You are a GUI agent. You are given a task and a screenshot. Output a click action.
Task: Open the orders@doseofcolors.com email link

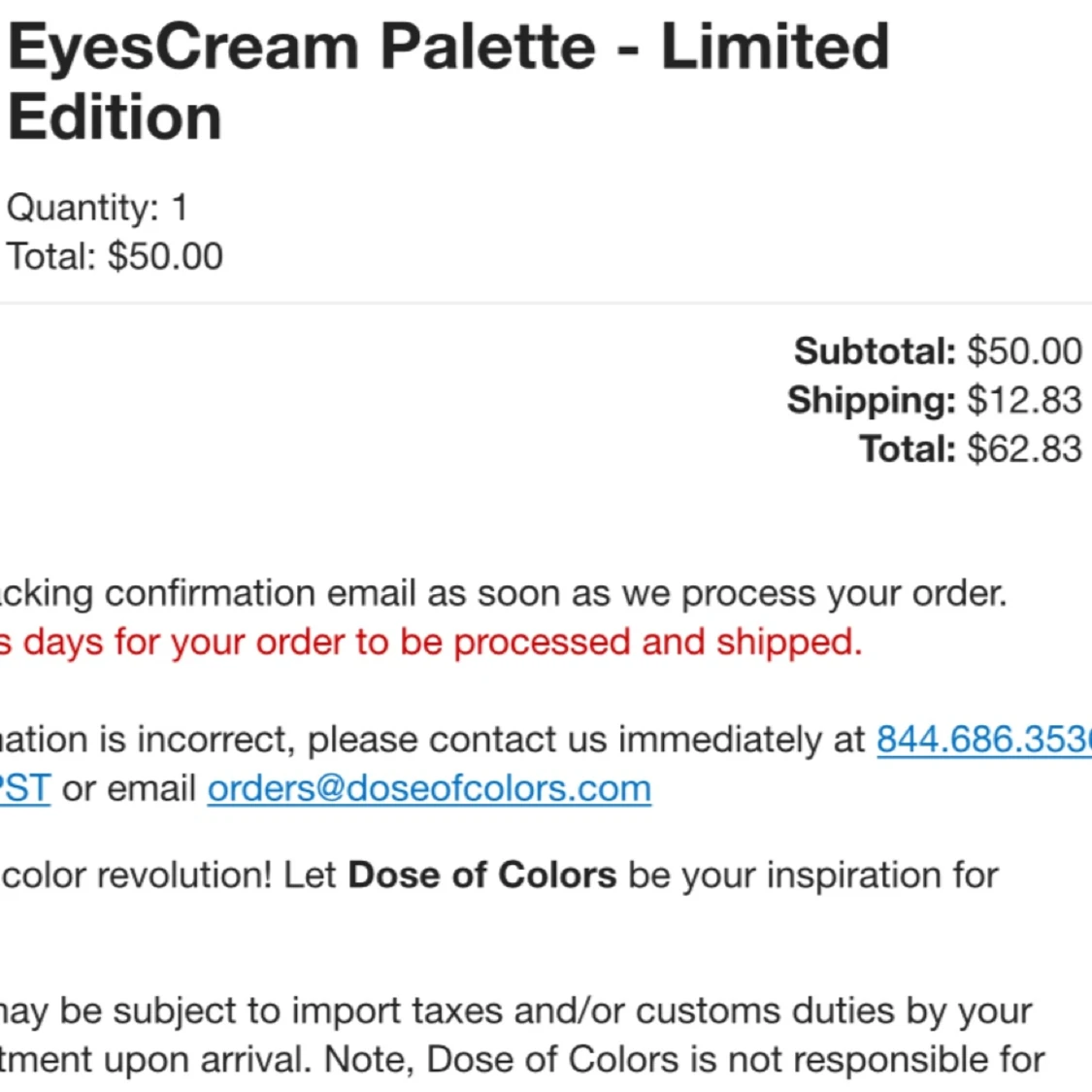[429, 789]
